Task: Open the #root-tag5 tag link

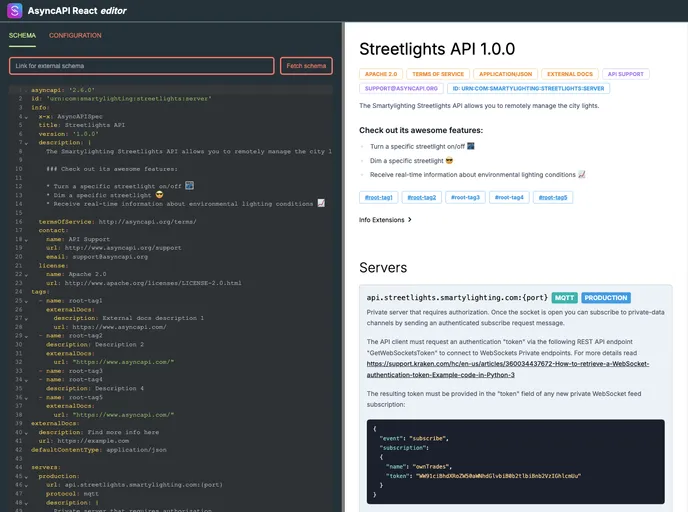Action: pos(553,197)
